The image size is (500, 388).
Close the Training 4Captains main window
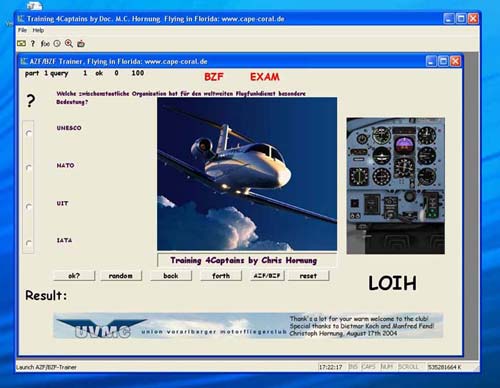tap(473, 19)
